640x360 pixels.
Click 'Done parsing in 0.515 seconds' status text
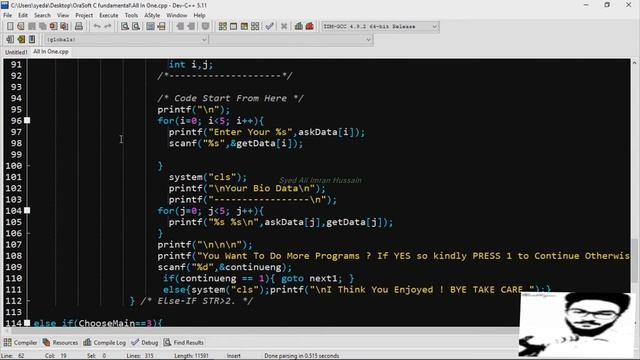[302, 356]
